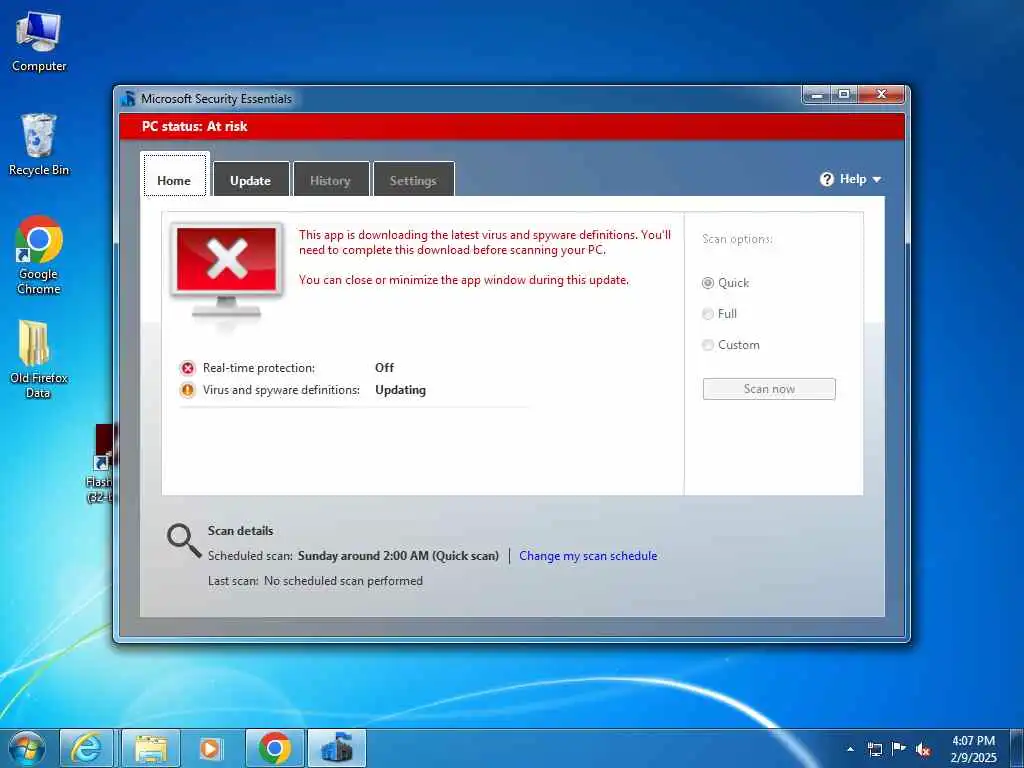Viewport: 1024px width, 768px height.
Task: Click the network status tray icon
Action: tap(874, 749)
